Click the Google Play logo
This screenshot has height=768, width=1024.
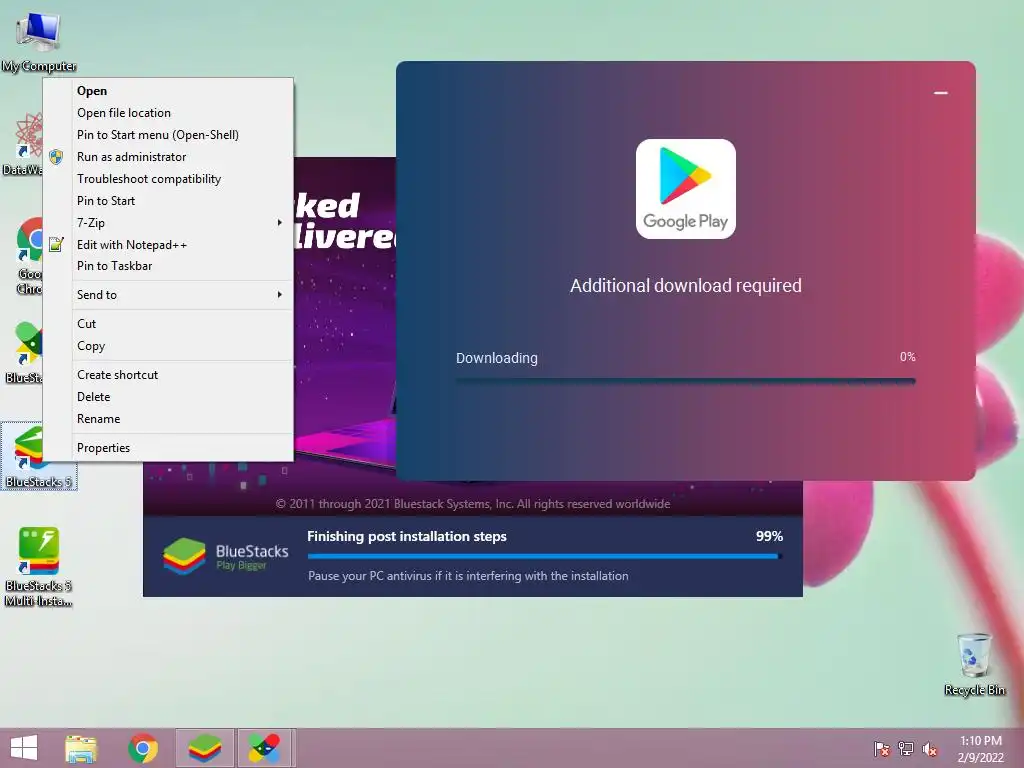click(x=686, y=189)
